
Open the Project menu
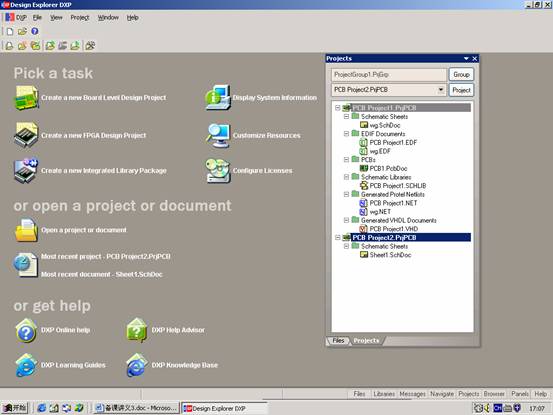pos(80,17)
